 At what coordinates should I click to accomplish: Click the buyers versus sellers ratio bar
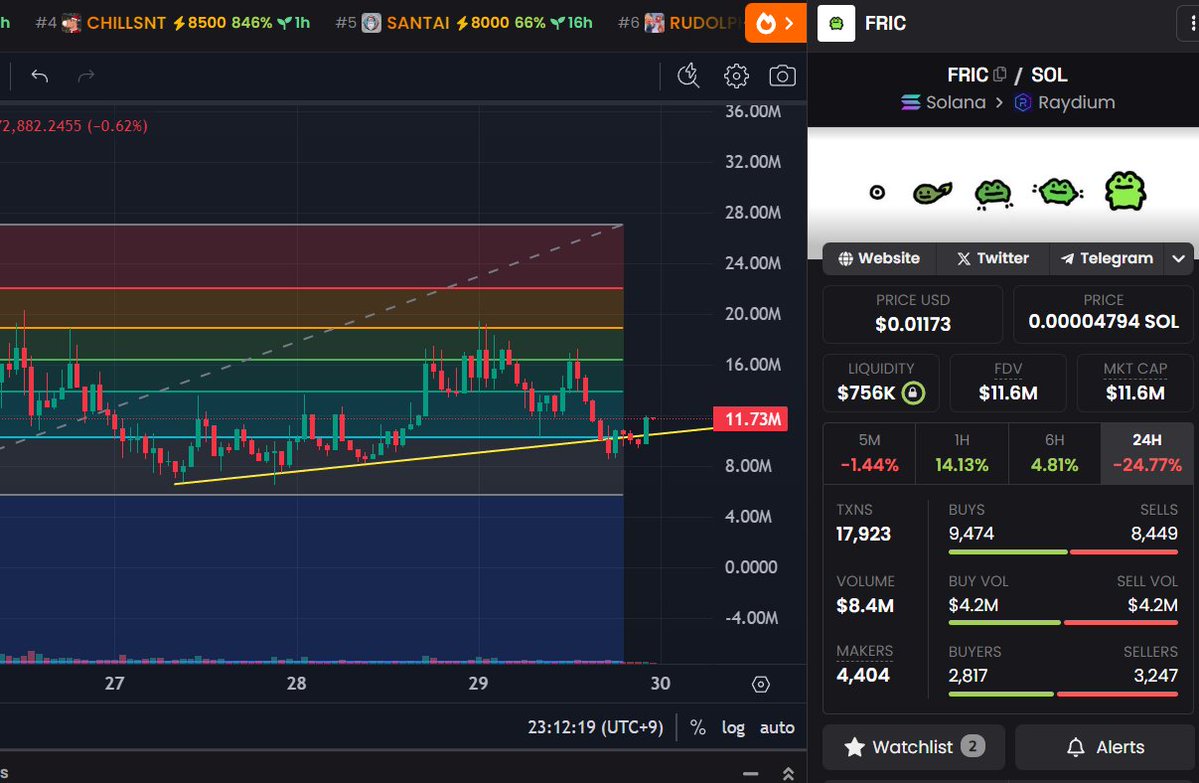[1063, 694]
